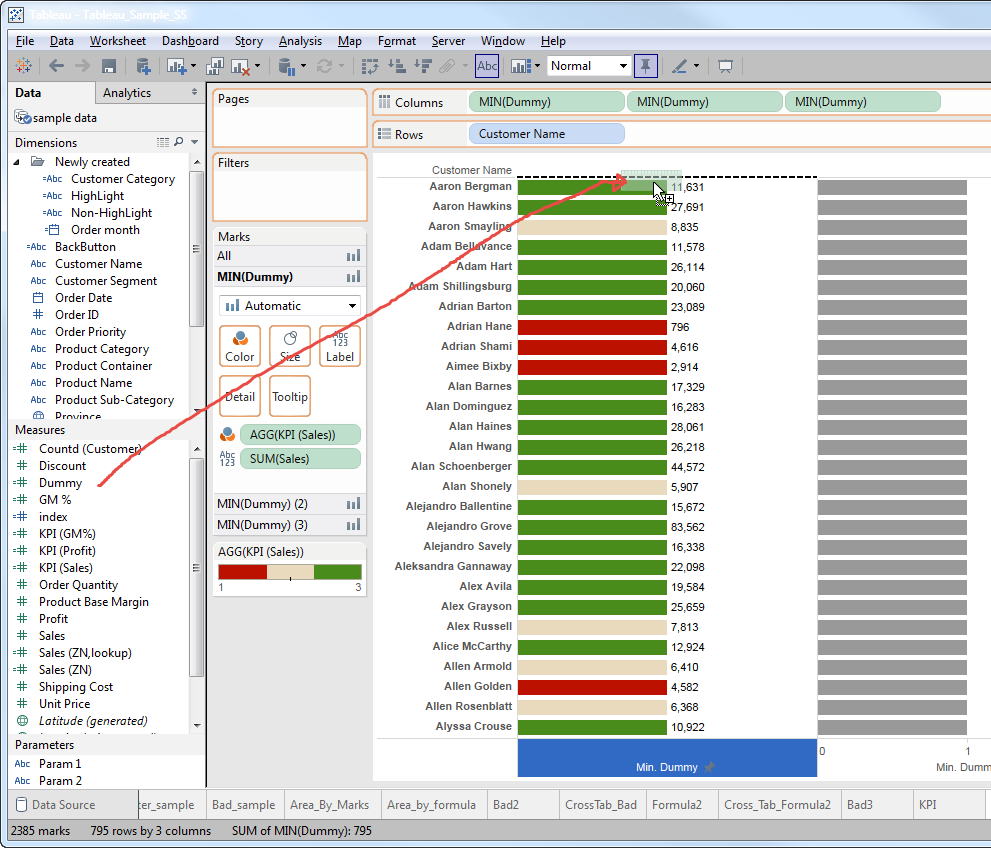Click the beige bar for Aaron Smayling
This screenshot has height=848, width=991.
592,227
